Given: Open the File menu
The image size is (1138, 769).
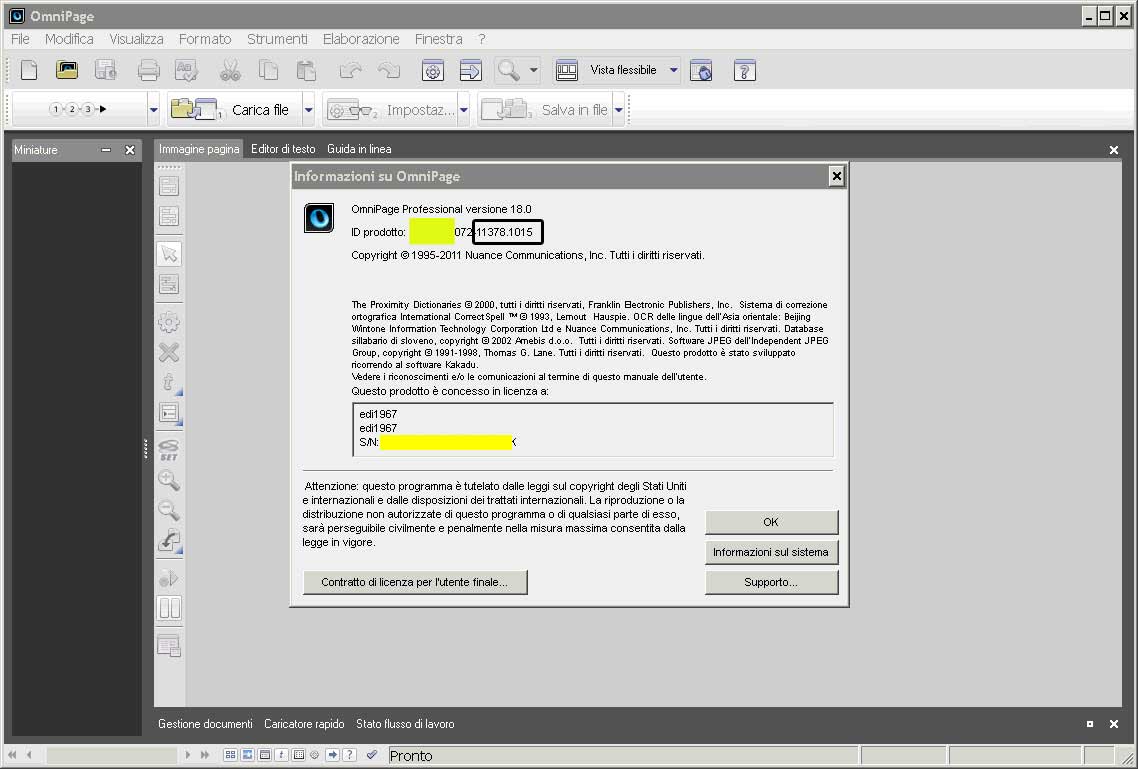Looking at the screenshot, I should 20,39.
